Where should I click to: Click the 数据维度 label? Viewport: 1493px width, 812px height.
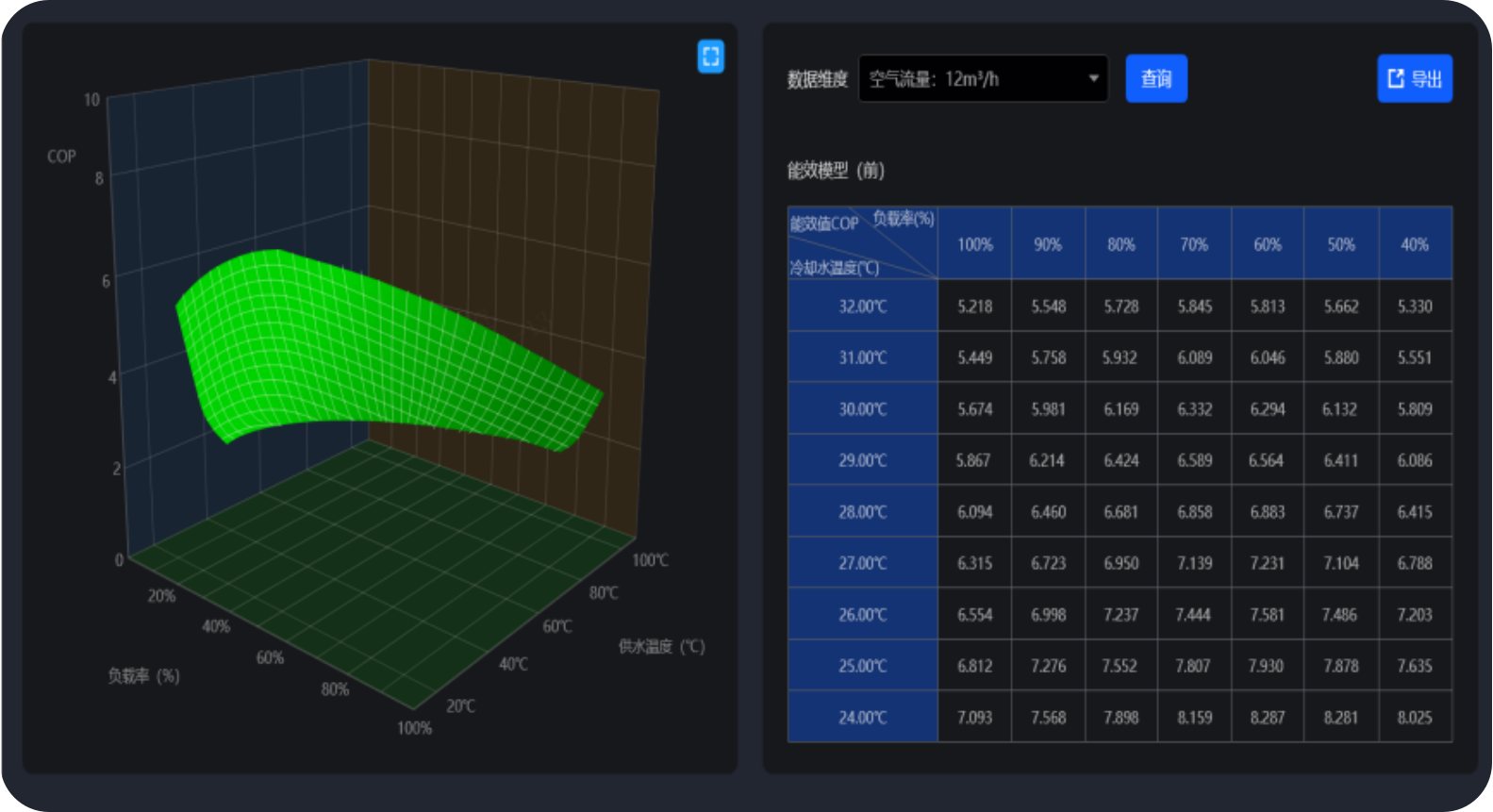click(x=818, y=79)
